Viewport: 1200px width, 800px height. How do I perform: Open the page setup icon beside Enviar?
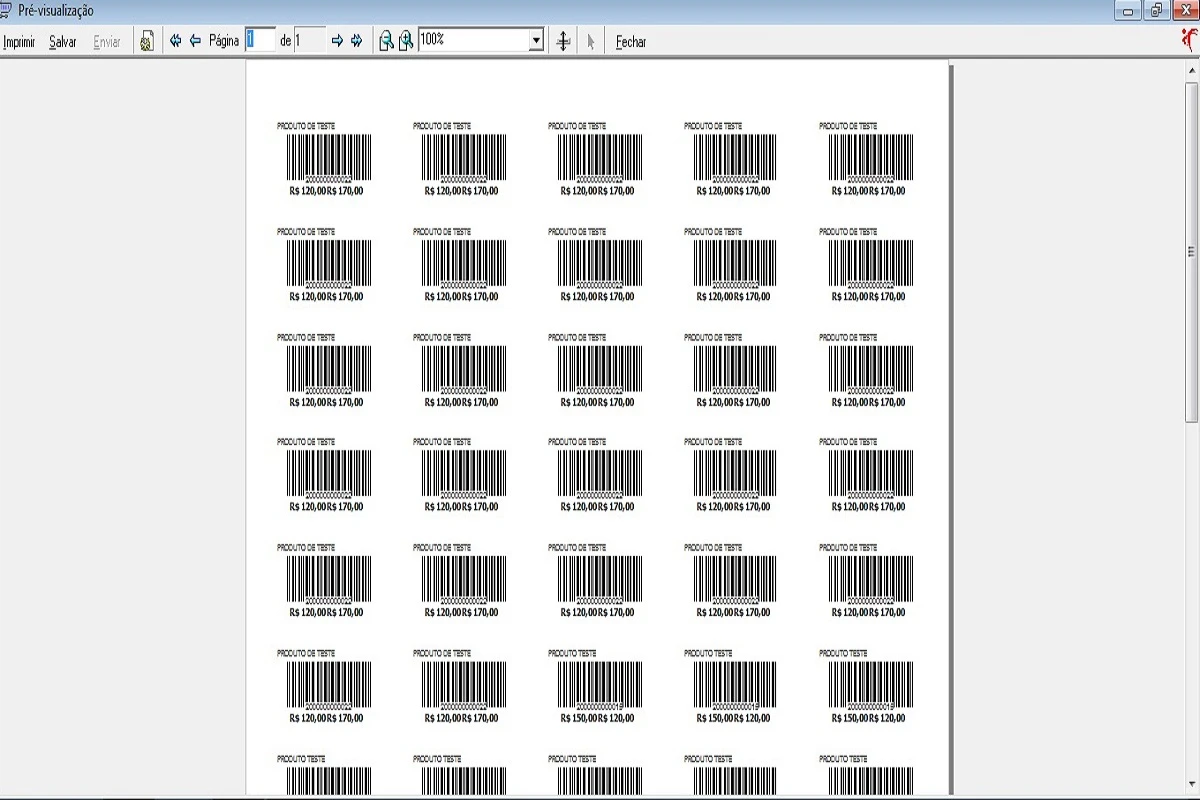point(146,41)
